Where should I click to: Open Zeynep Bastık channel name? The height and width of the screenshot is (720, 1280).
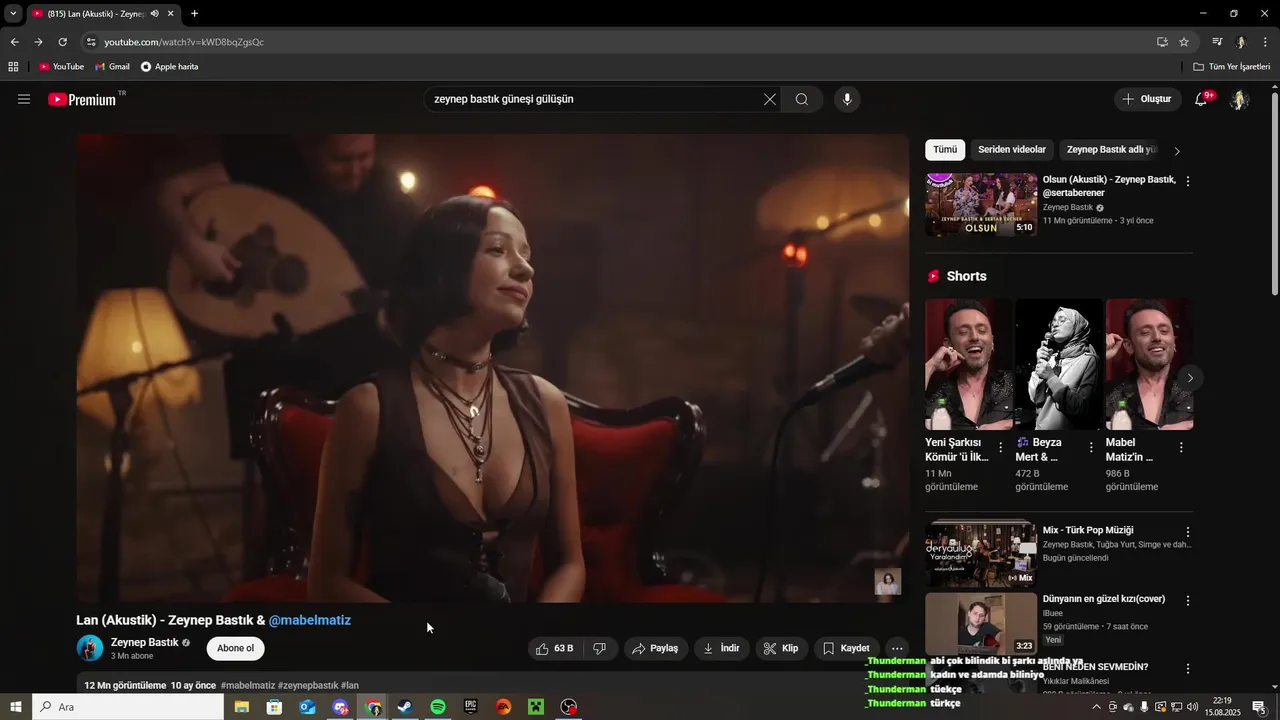point(144,642)
